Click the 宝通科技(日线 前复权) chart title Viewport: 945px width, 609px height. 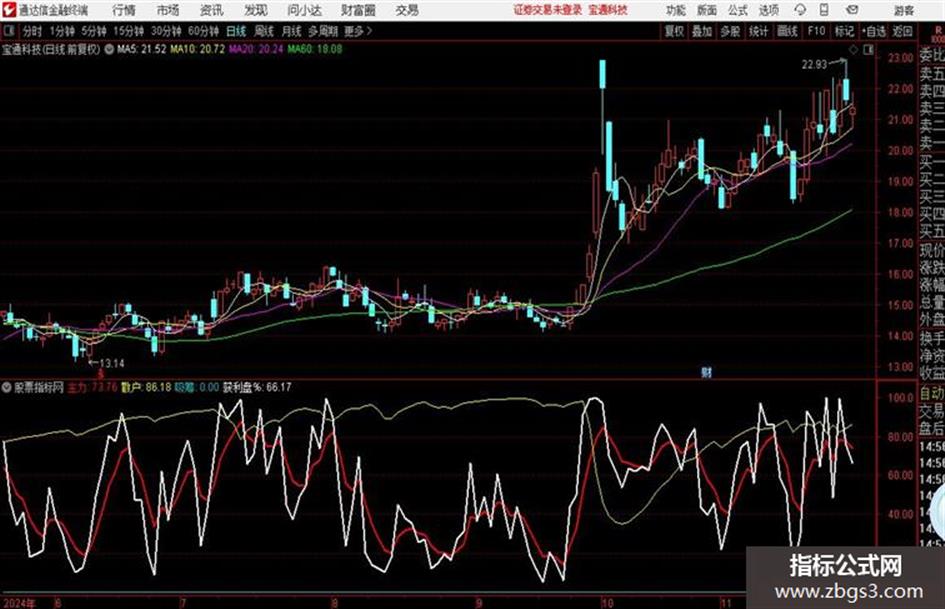point(51,49)
